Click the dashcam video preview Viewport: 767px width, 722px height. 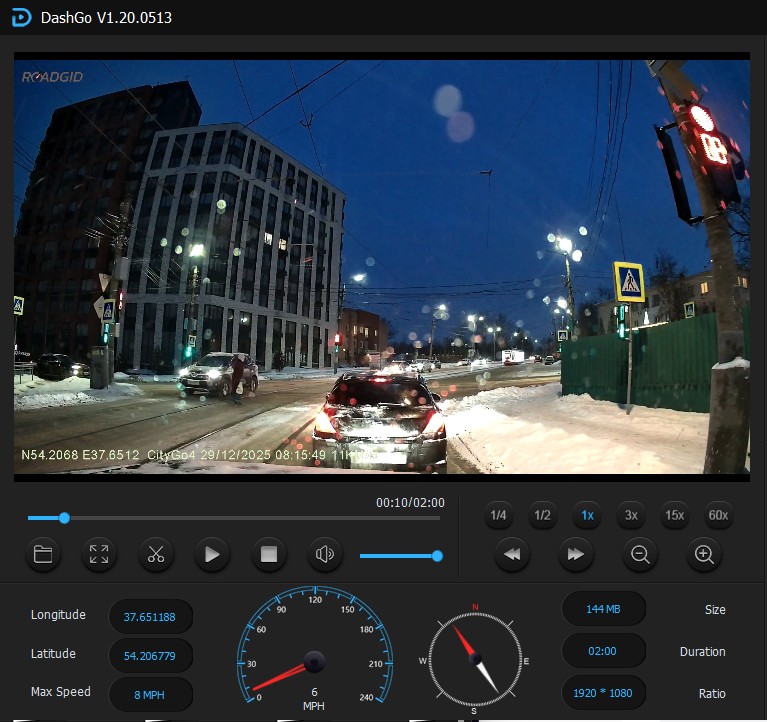click(382, 265)
